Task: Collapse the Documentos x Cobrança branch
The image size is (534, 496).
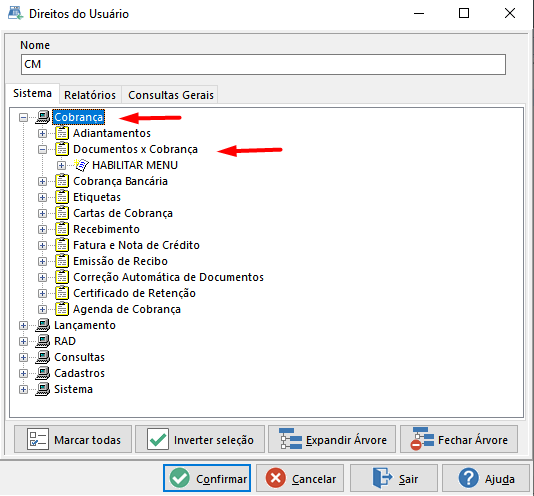Action: tap(43, 150)
